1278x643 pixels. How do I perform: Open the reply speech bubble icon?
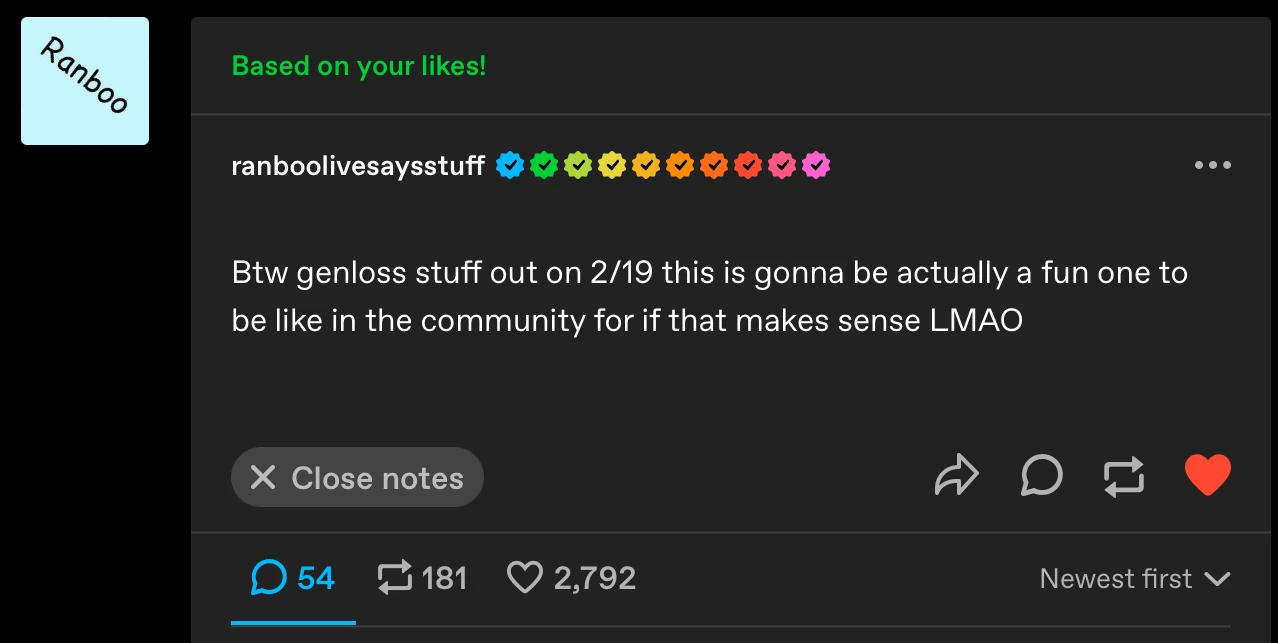[x=1041, y=476]
